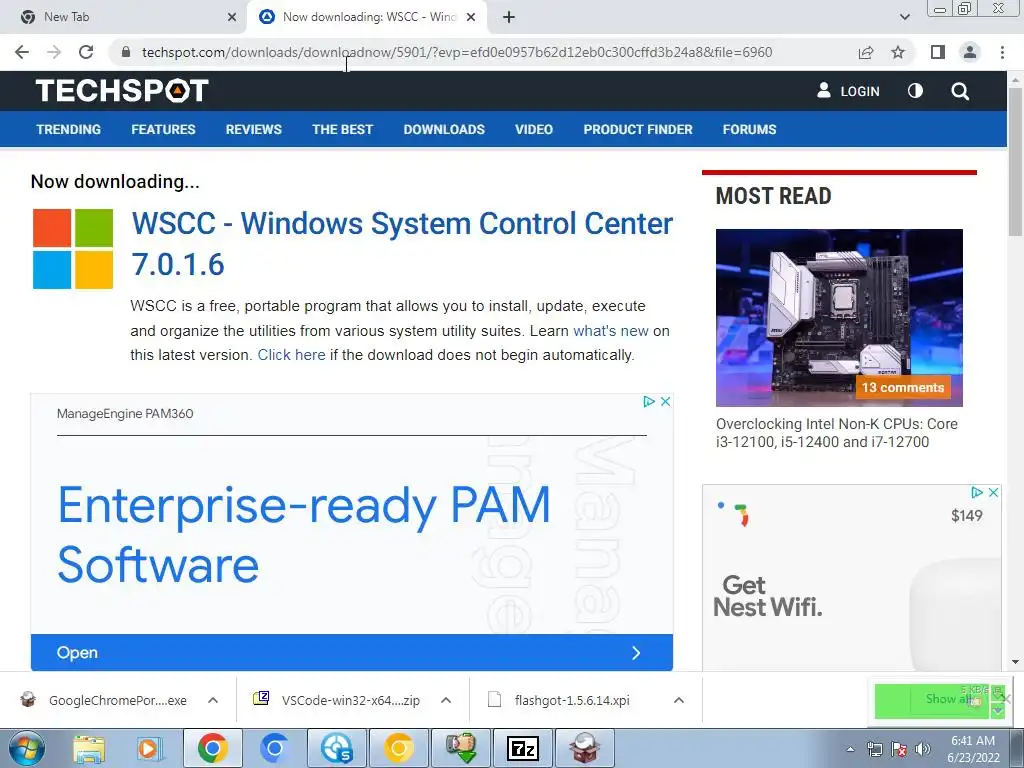
Task: Open the Chrome three-dot menu
Action: [x=1002, y=52]
